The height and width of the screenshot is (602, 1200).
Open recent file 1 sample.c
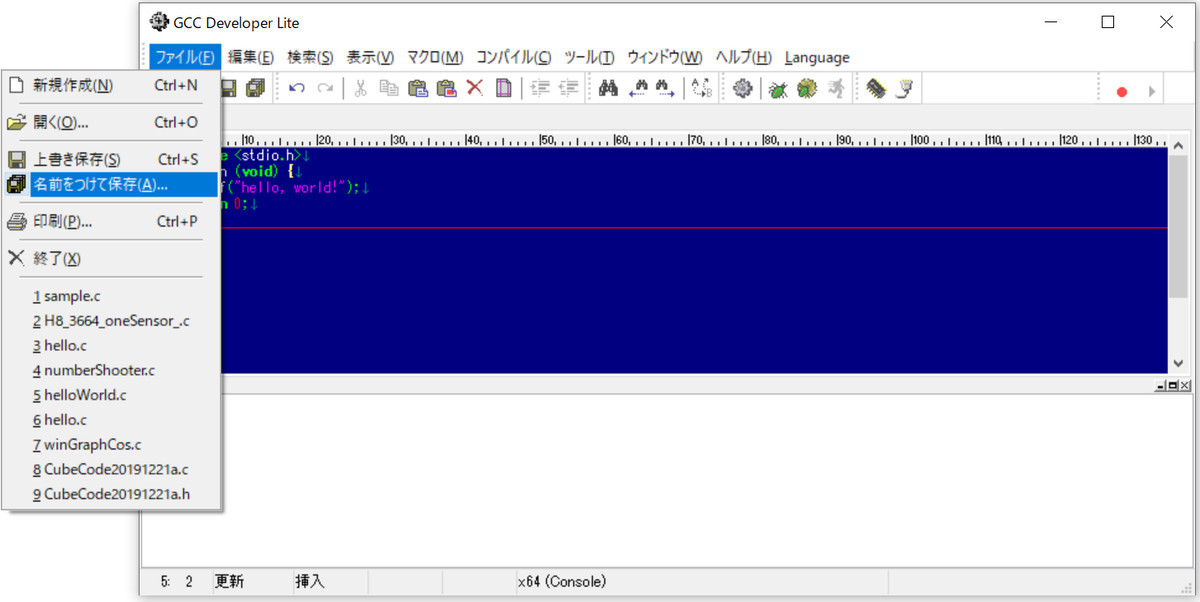pyautogui.click(x=112, y=296)
